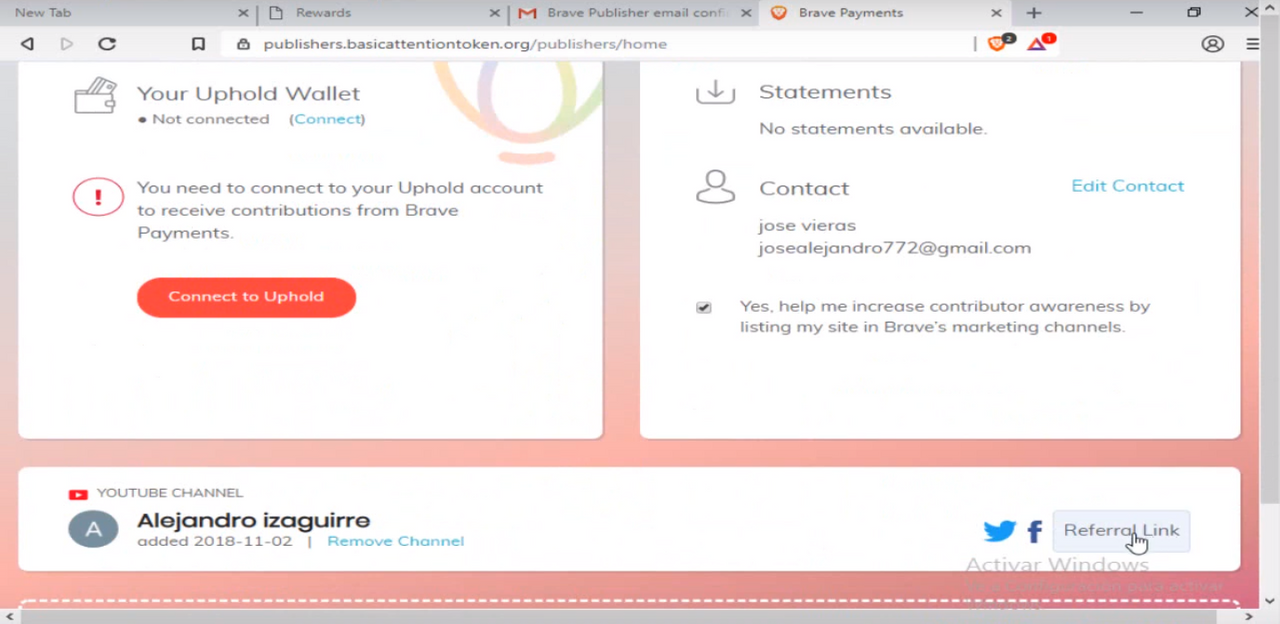Click the Remove Channel link
Viewport: 1280px width, 624px height.
point(395,541)
